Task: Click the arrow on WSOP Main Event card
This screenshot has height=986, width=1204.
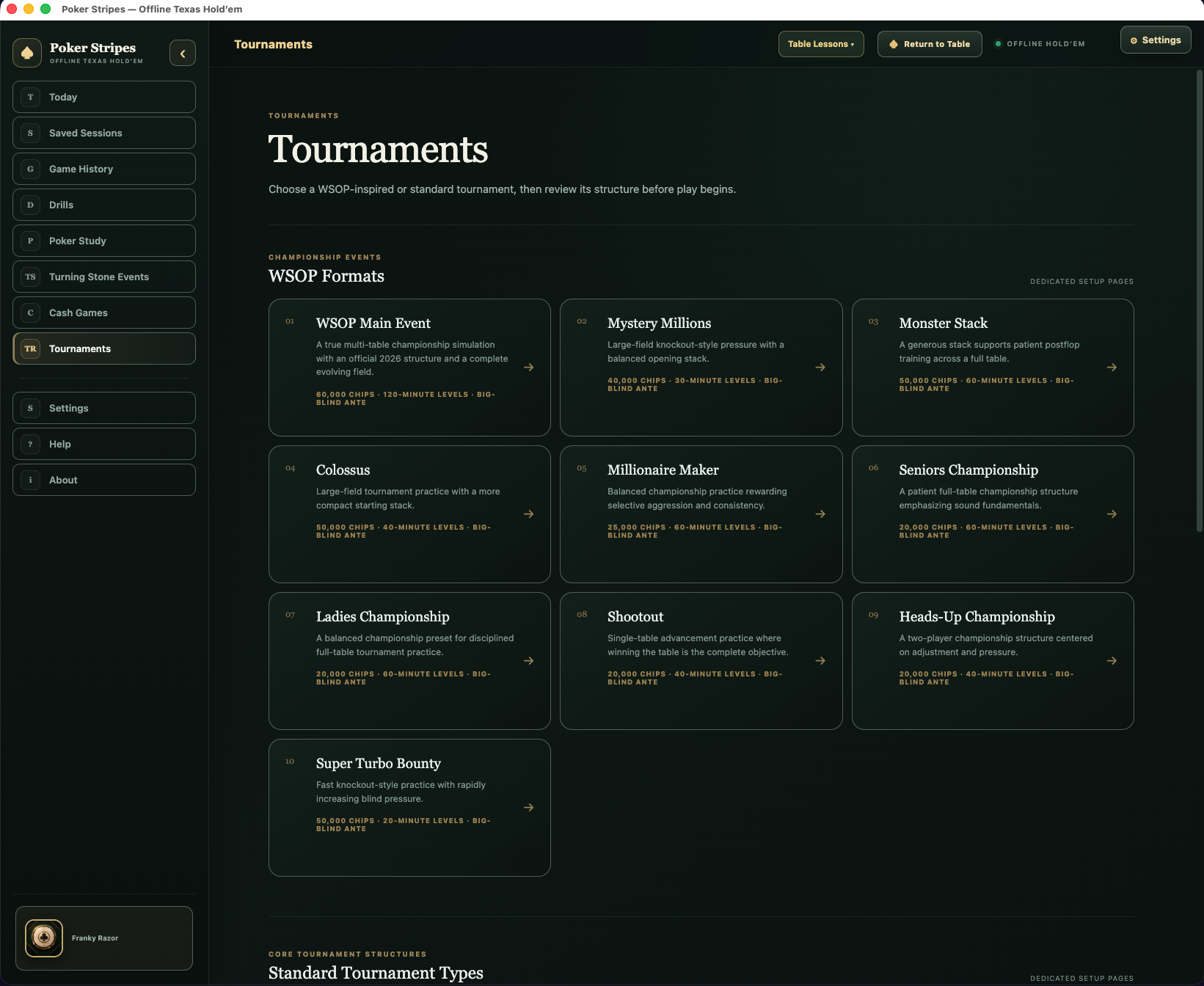Action: coord(528,368)
